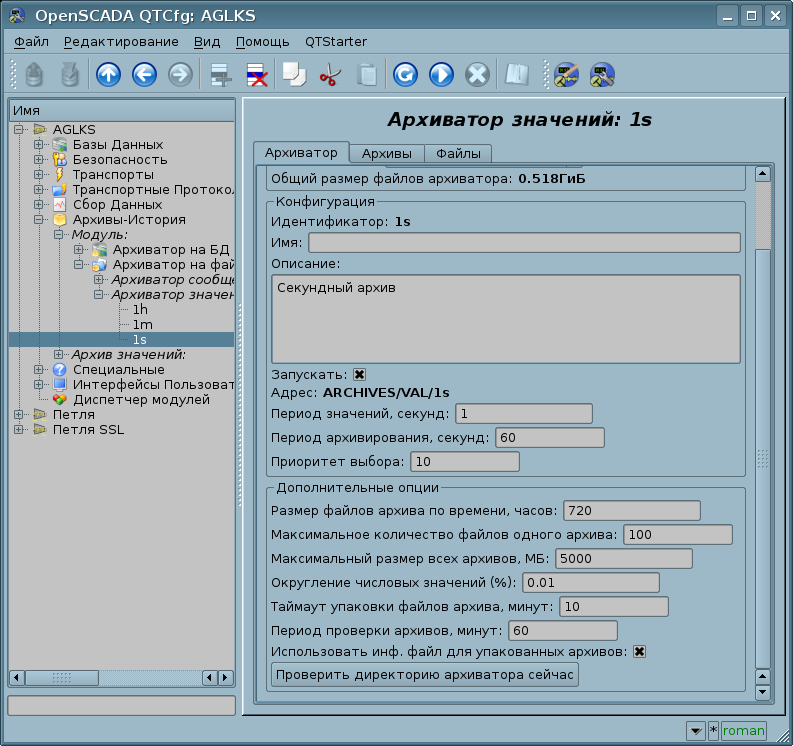The image size is (793, 746).
Task: Click the Back arrow toolbar icon
Action: click(143, 74)
